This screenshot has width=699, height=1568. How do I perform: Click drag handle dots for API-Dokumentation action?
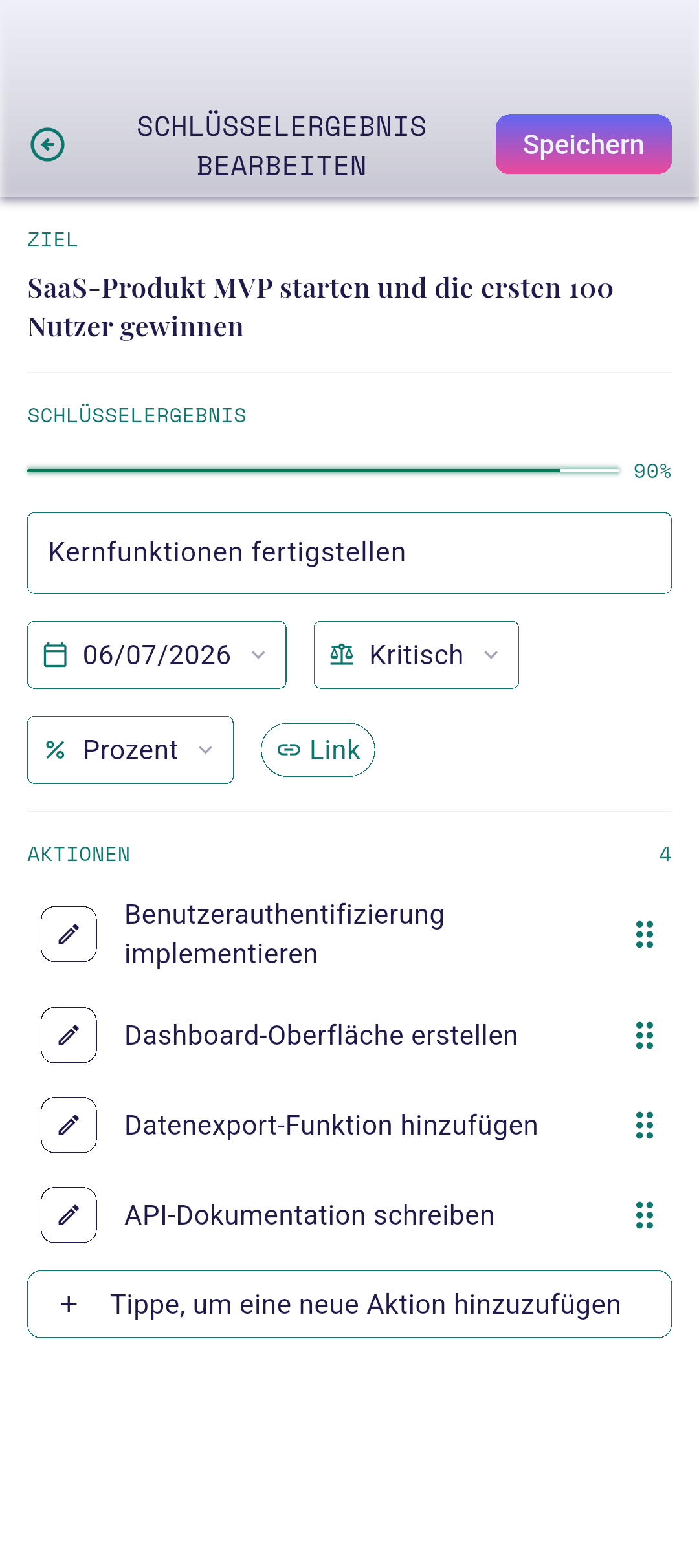click(645, 1215)
